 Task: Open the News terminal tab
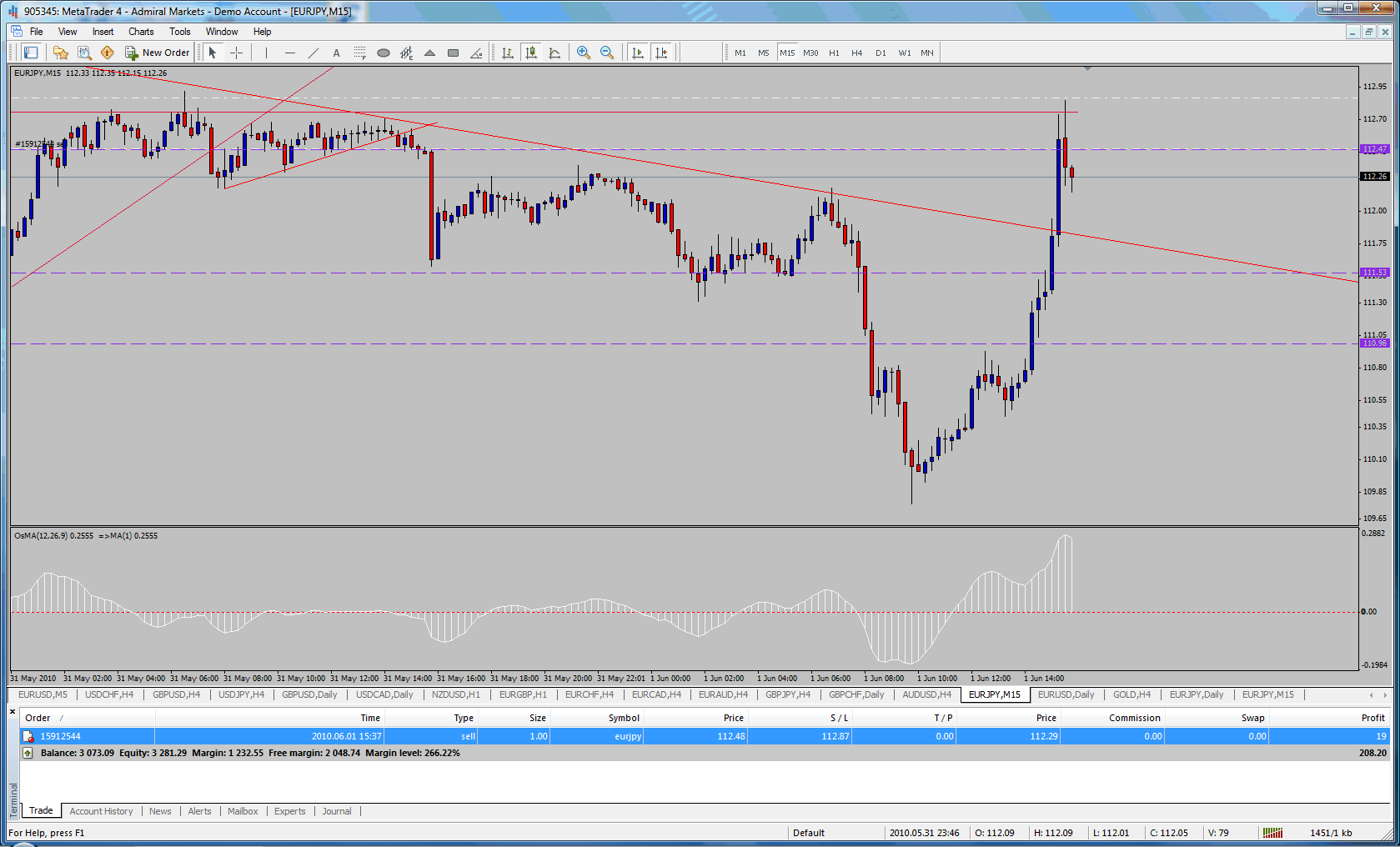point(160,811)
